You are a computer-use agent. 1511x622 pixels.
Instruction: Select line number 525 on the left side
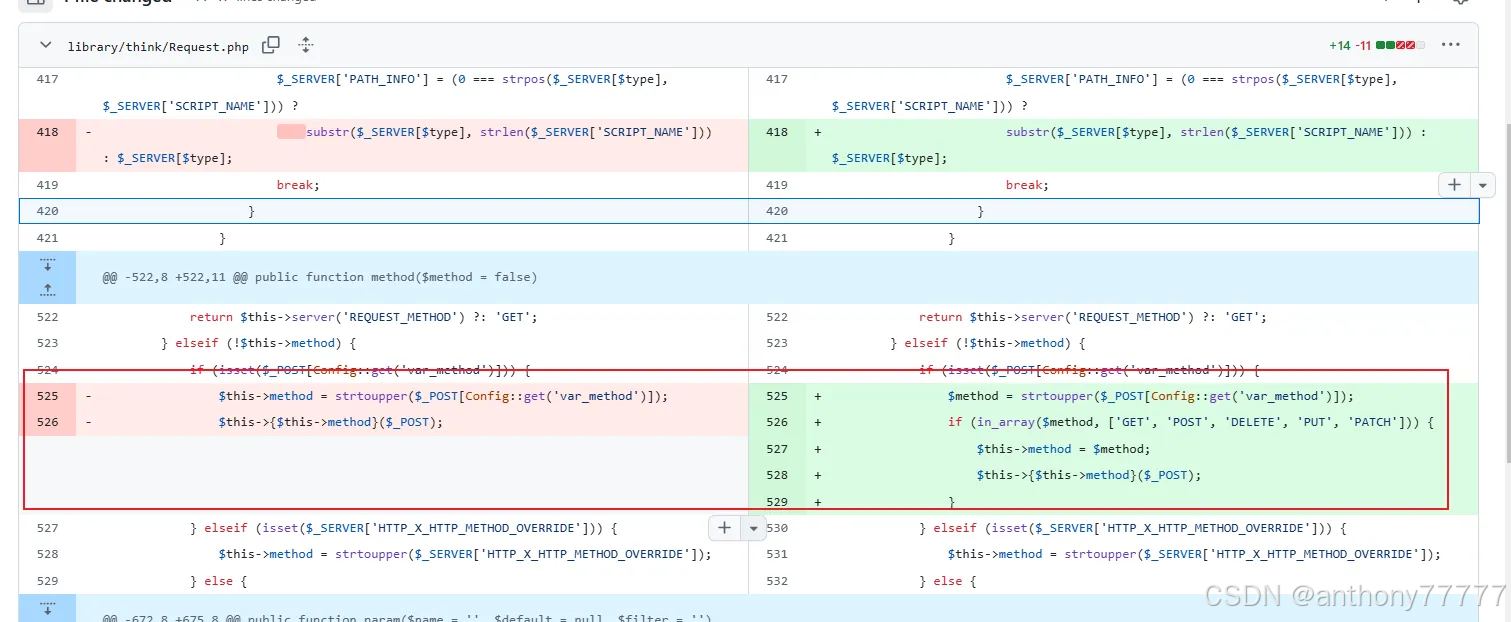(47, 396)
